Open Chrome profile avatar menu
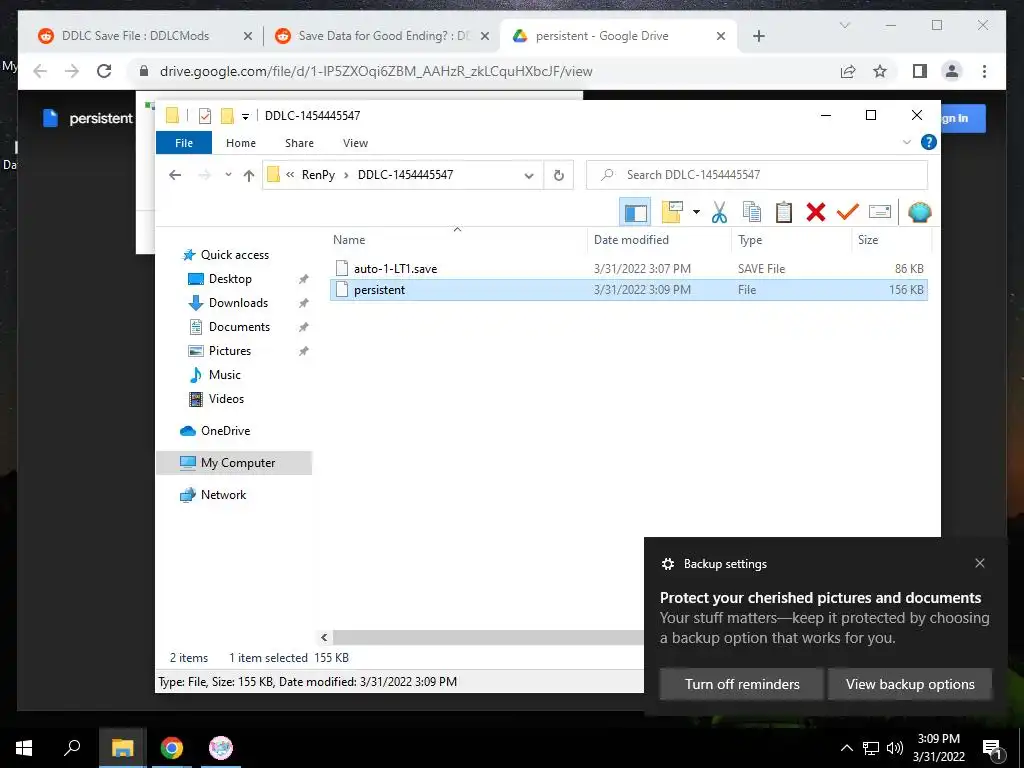This screenshot has height=768, width=1024. (x=952, y=71)
